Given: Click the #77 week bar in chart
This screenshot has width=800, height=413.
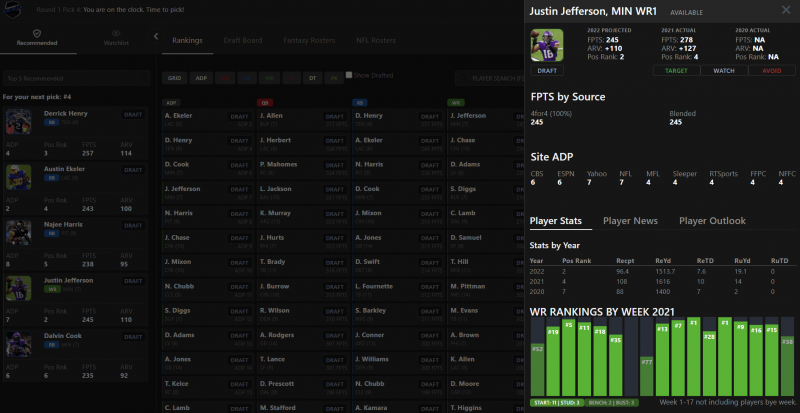Looking at the screenshot, I should (647, 376).
